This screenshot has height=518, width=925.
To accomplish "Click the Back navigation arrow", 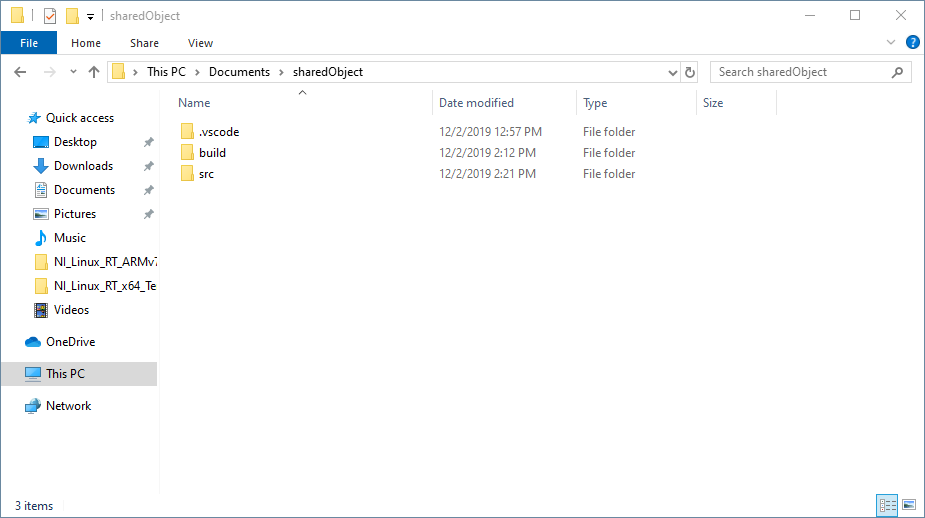I will pos(21,72).
